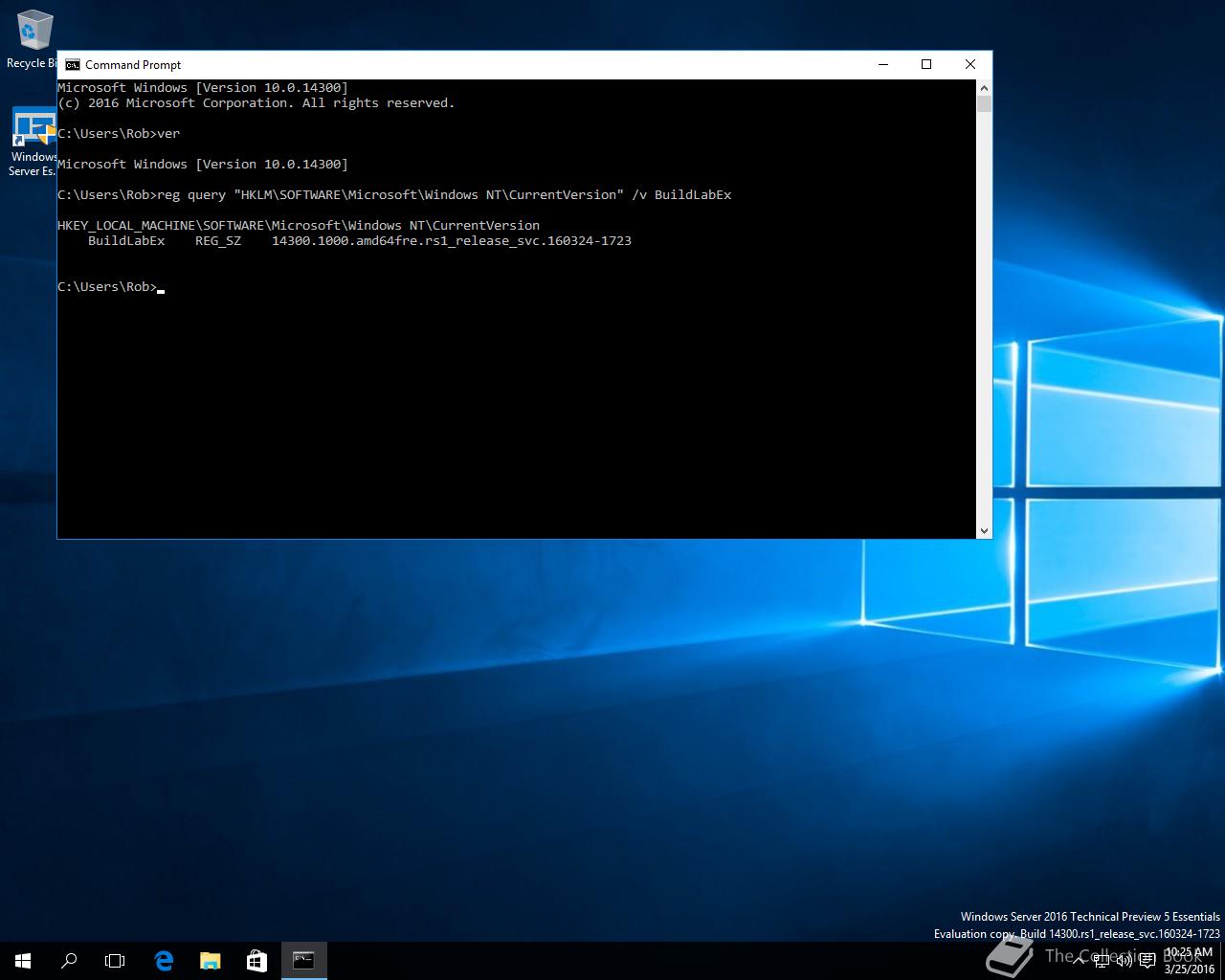Click the 'reg query' command line text
Viewport: 1225px width, 980px height.
tap(394, 194)
